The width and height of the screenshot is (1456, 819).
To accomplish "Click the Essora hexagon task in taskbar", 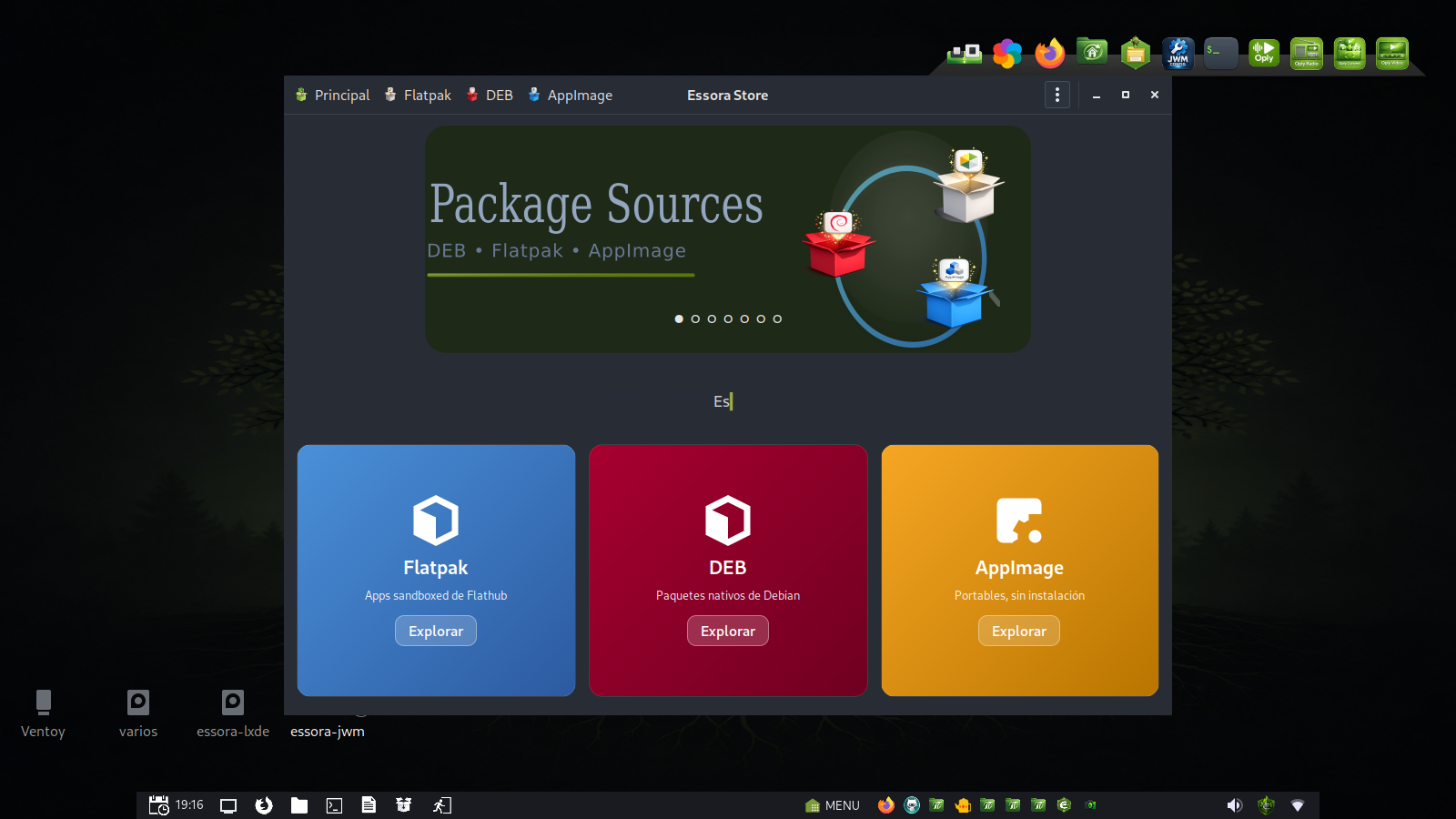I will pos(1065,805).
